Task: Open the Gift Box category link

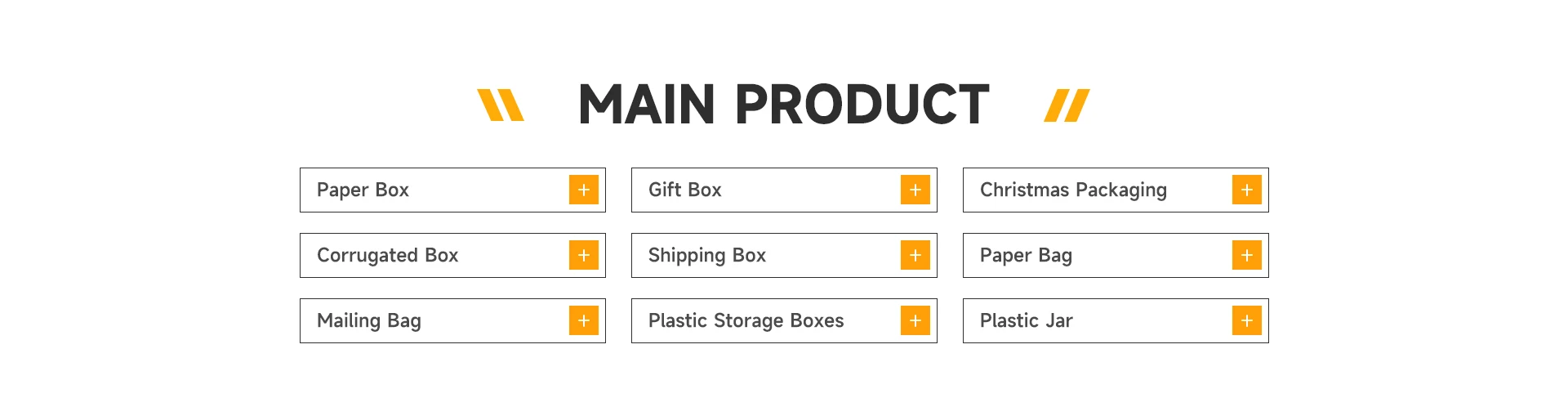Action: [684, 190]
